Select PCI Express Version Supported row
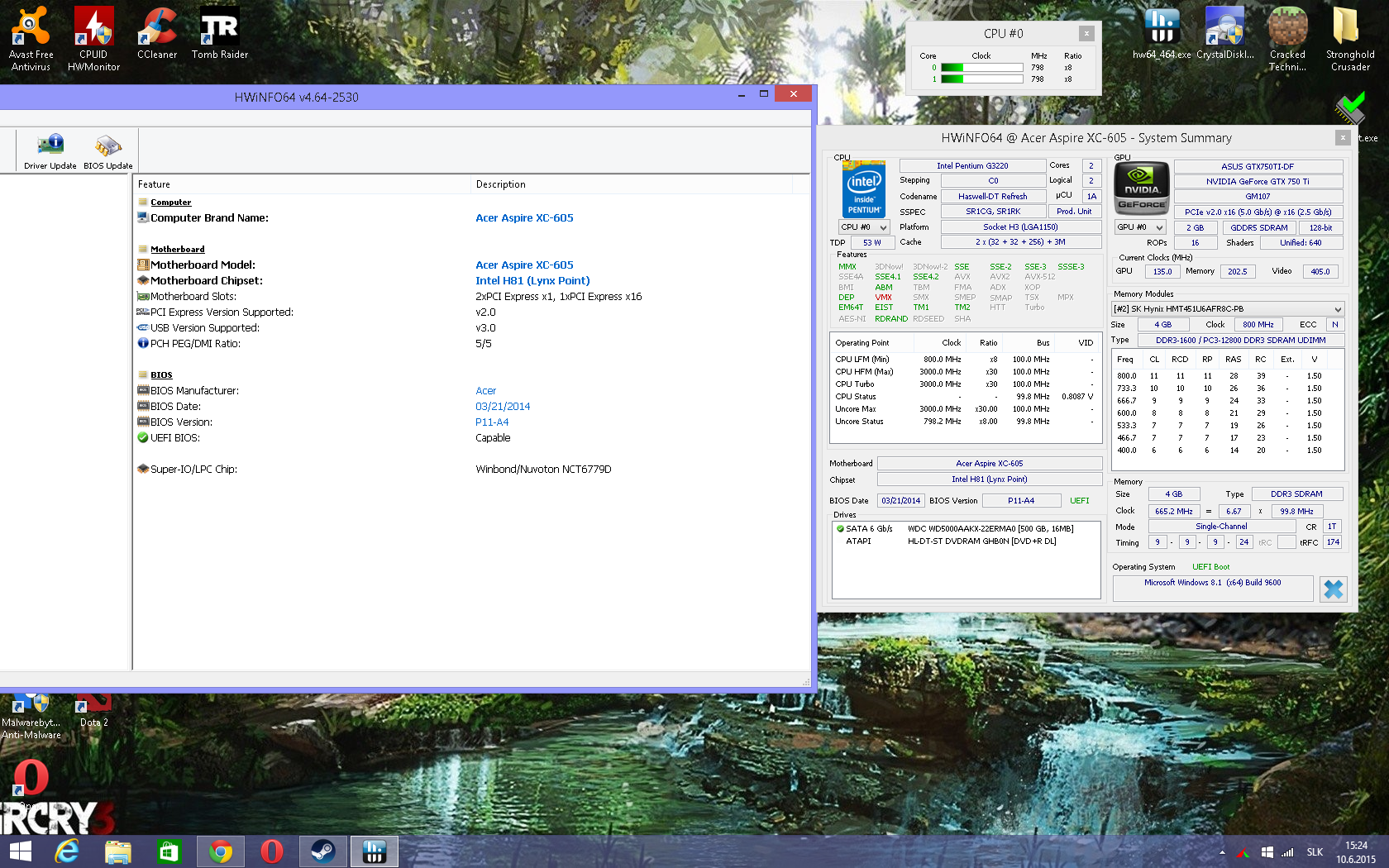This screenshot has width=1389, height=868. [471, 312]
